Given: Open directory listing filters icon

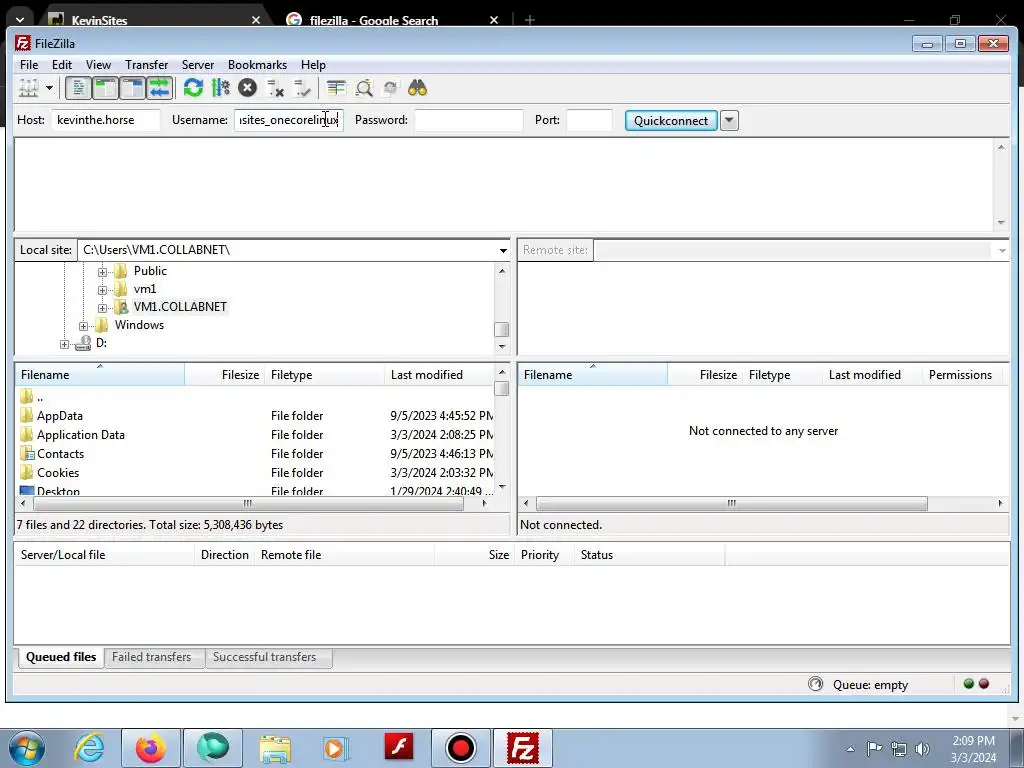Looking at the screenshot, I should [x=336, y=88].
